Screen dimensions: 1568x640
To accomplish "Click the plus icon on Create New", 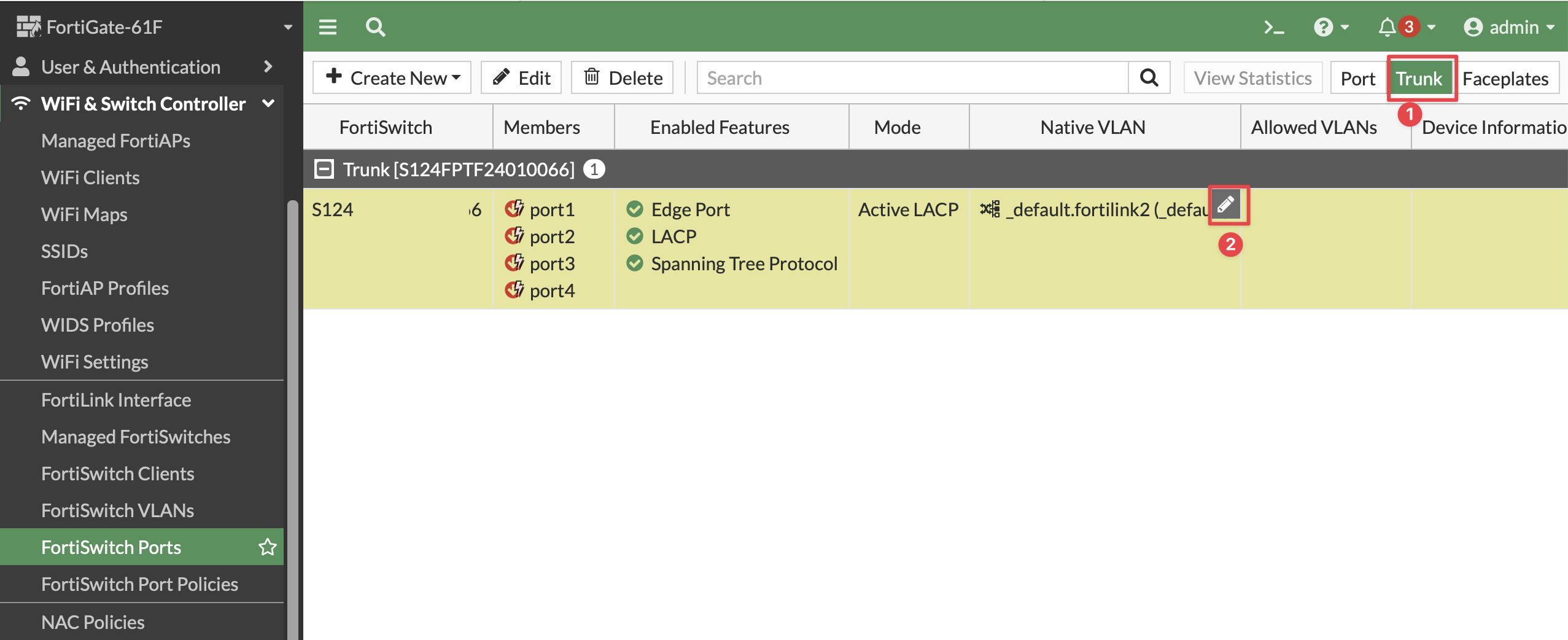I will coord(334,76).
